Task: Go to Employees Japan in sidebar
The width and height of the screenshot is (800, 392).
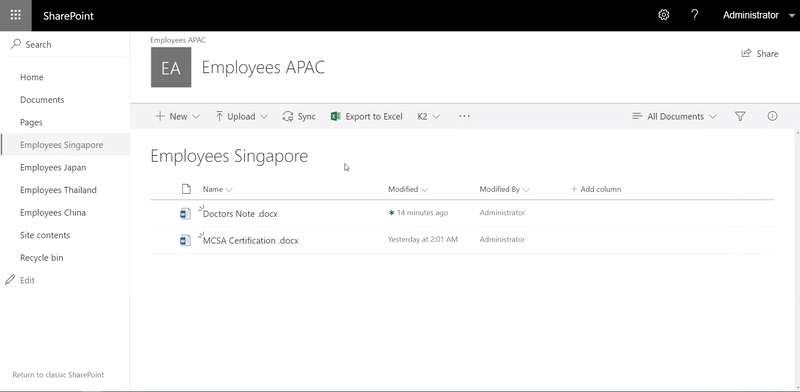Action: pos(53,167)
